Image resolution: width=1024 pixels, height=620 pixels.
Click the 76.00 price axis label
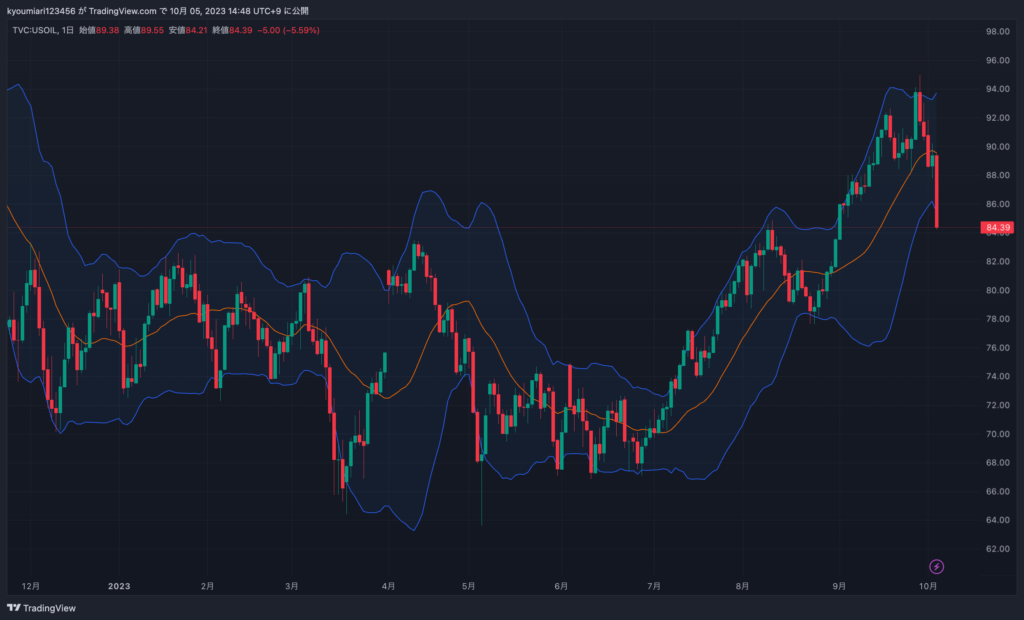pos(997,348)
